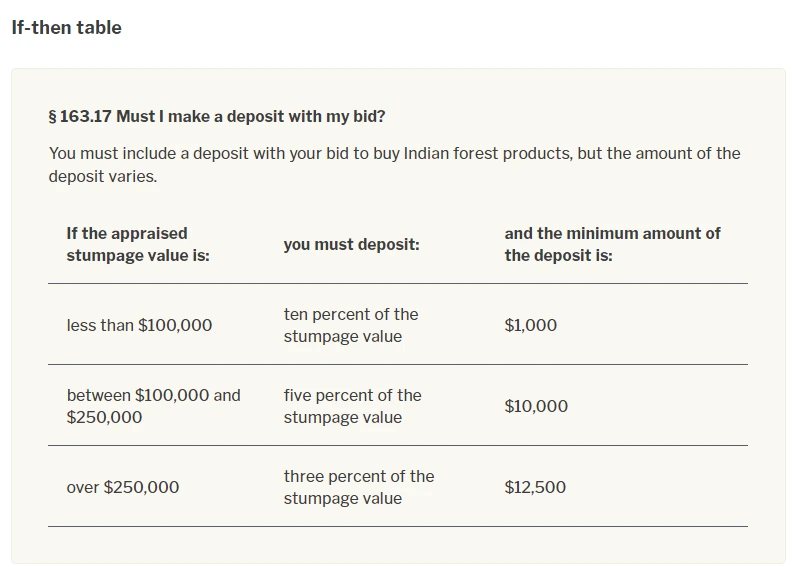The height and width of the screenshot is (567, 794).
Task: Click the word "Indian" in the paragraph
Action: 426,153
